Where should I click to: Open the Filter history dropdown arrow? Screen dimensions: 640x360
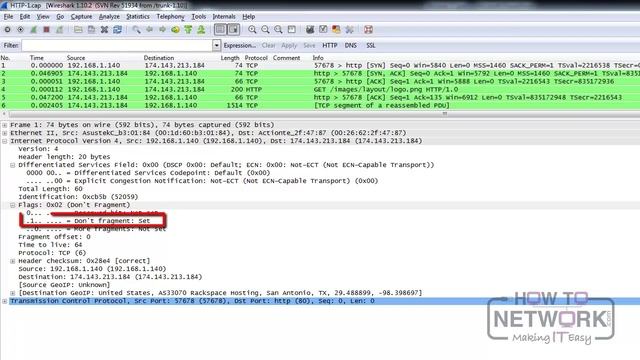coord(216,46)
